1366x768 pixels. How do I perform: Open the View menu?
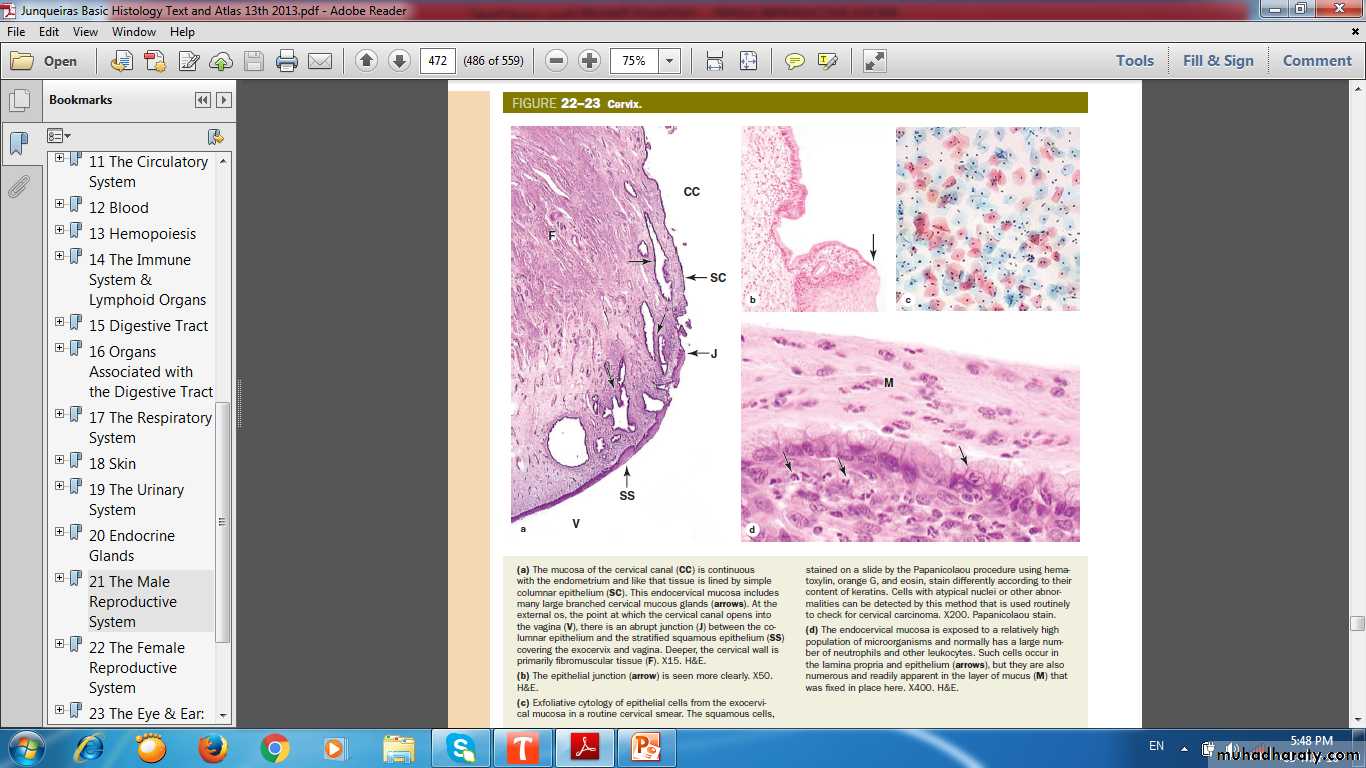(x=84, y=32)
